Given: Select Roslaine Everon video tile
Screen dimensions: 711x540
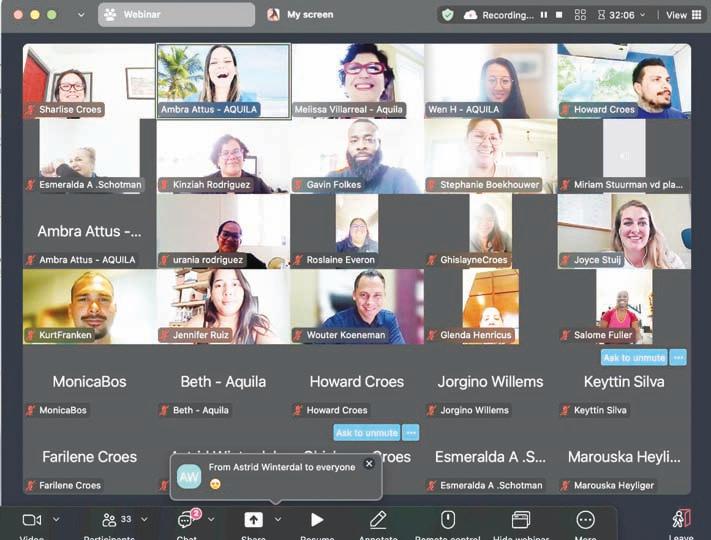Looking at the screenshot, I should click(357, 231).
